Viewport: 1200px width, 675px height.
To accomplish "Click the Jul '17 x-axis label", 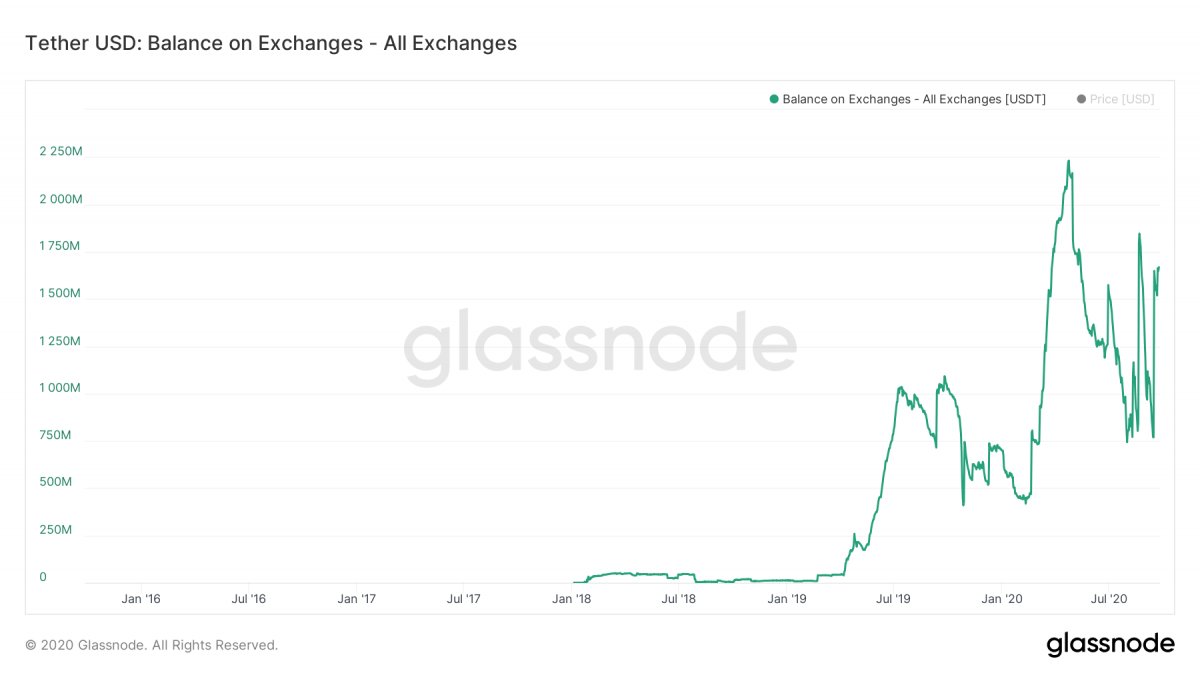I will (x=463, y=599).
